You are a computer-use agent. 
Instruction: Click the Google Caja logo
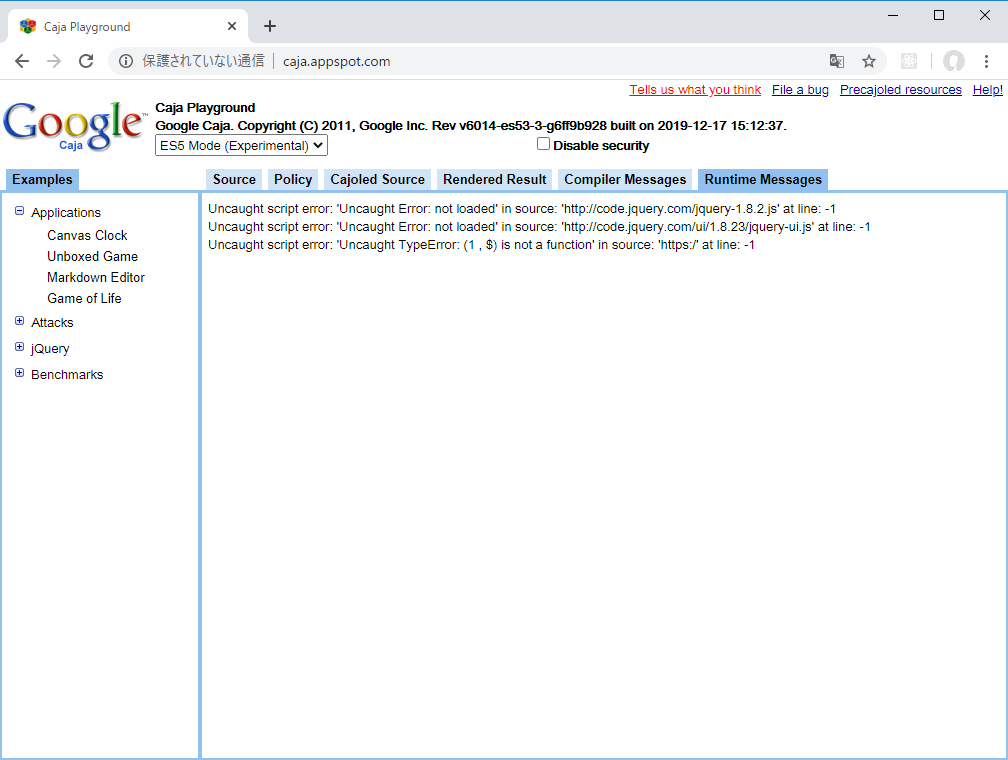click(x=73, y=125)
